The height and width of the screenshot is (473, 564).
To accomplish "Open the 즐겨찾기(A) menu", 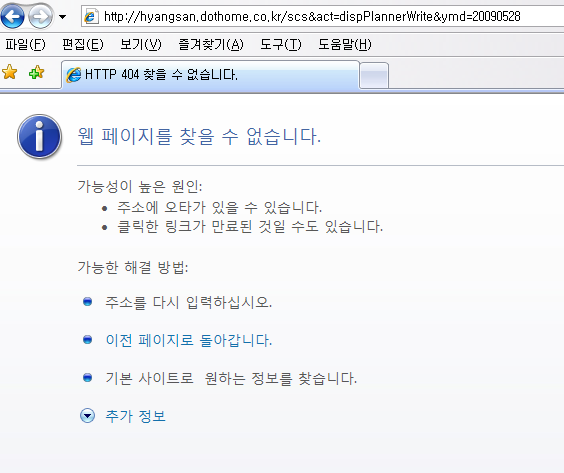I will 211,45.
